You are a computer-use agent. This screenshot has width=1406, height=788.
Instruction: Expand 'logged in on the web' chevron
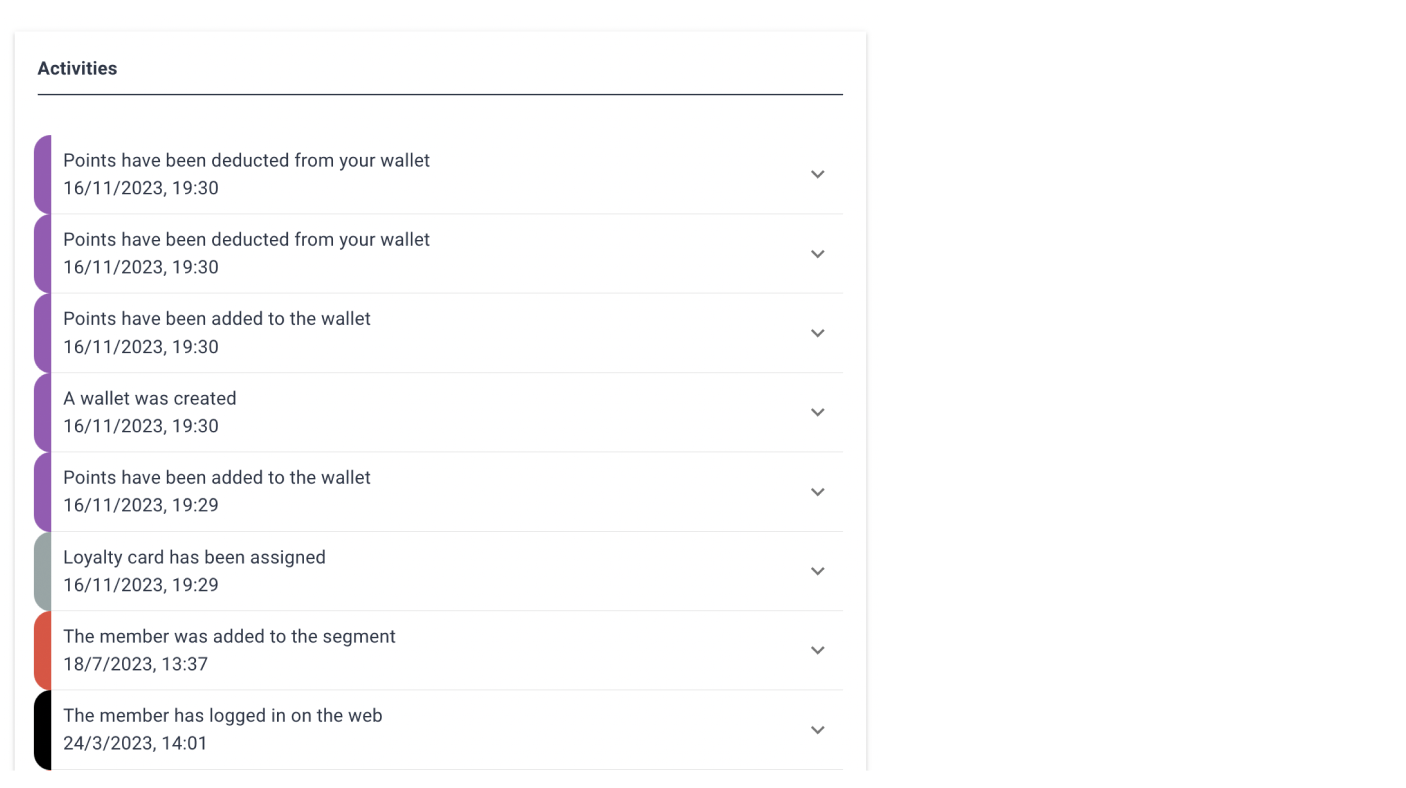(817, 730)
